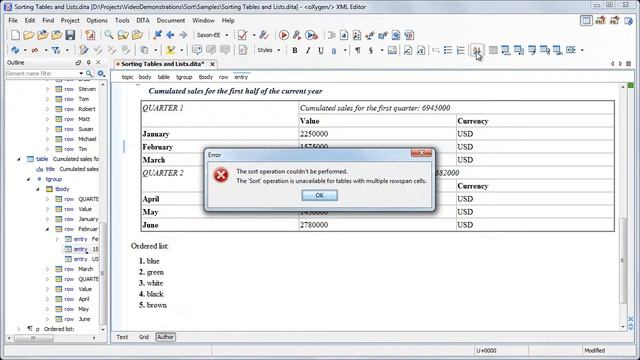The height and width of the screenshot is (360, 640).
Task: Toggle Bold formatting
Action: pyautogui.click(x=294, y=50)
